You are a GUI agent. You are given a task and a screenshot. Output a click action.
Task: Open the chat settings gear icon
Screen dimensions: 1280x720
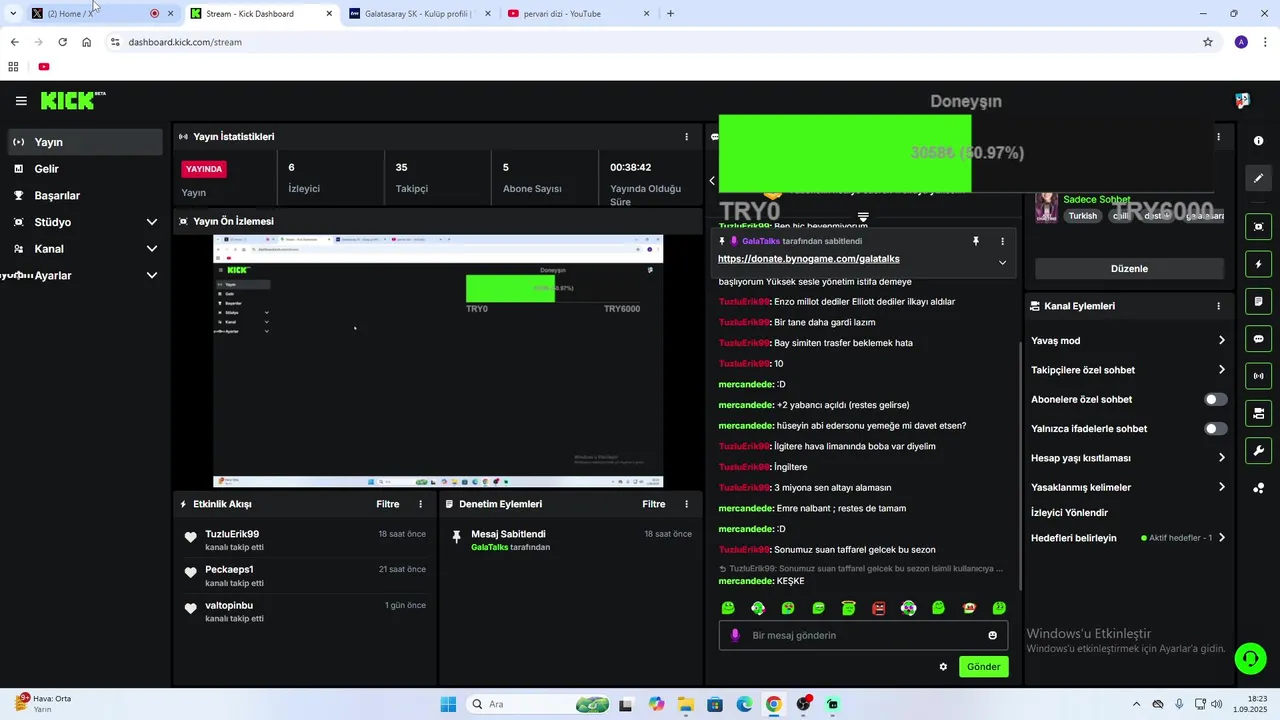943,667
